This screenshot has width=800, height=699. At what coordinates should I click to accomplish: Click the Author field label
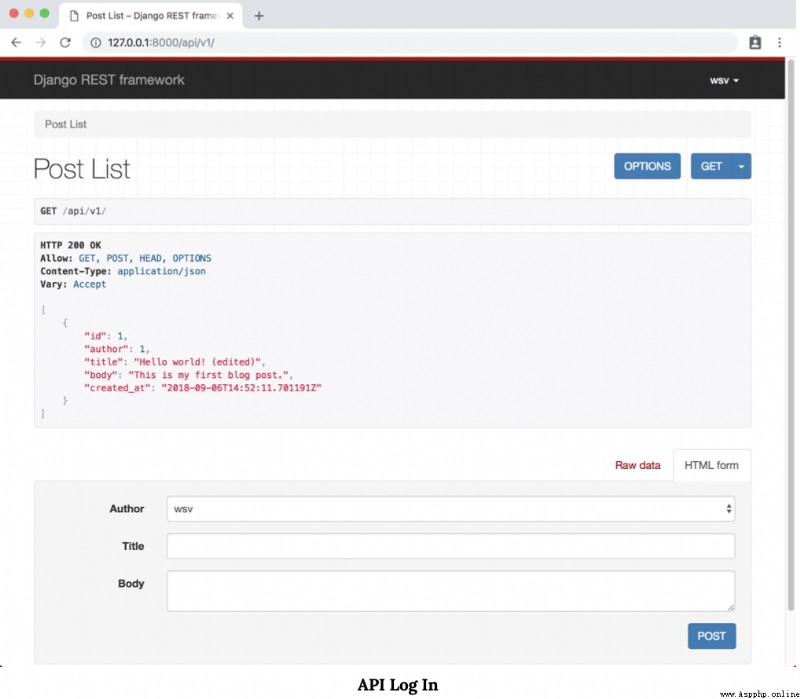click(127, 509)
